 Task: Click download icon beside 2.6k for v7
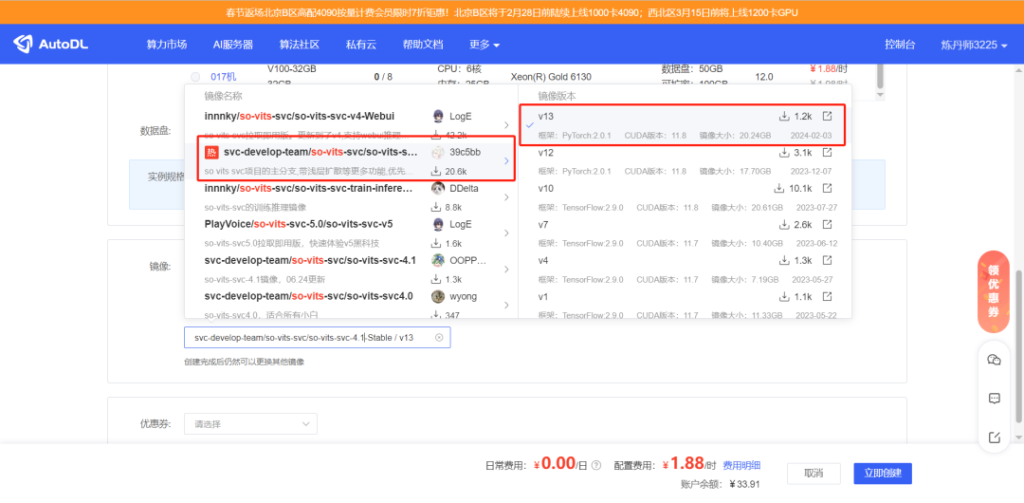784,225
